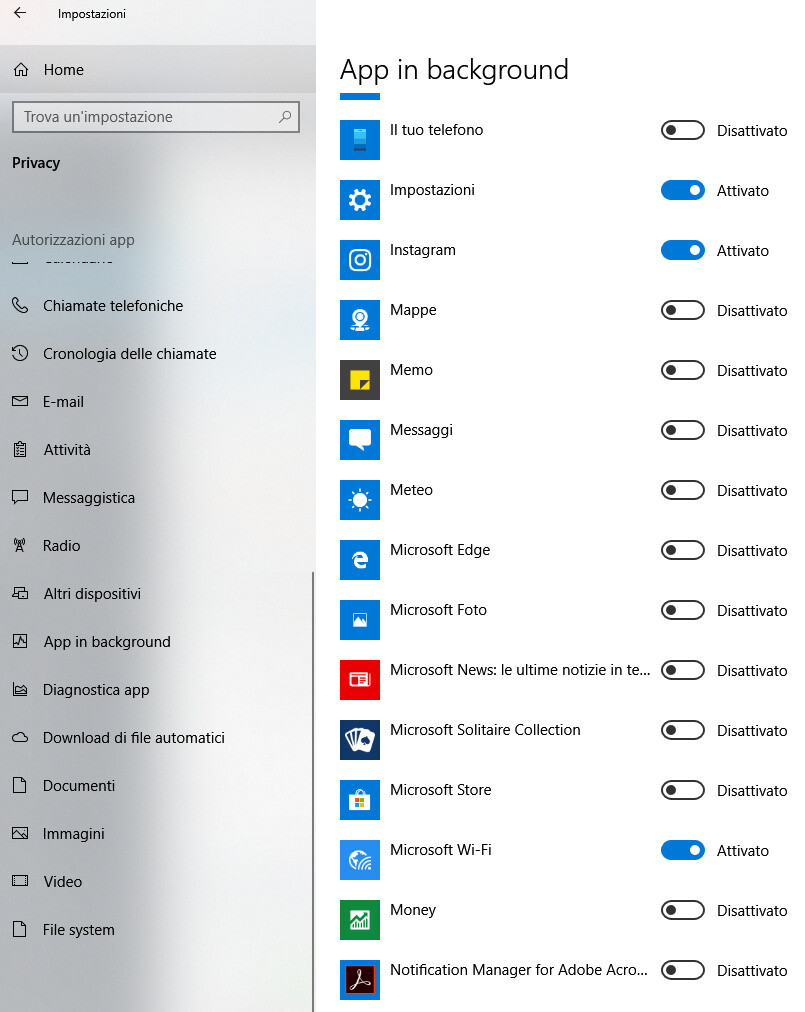Go to Download di file automatici
The image size is (805, 1012).
pos(158,737)
